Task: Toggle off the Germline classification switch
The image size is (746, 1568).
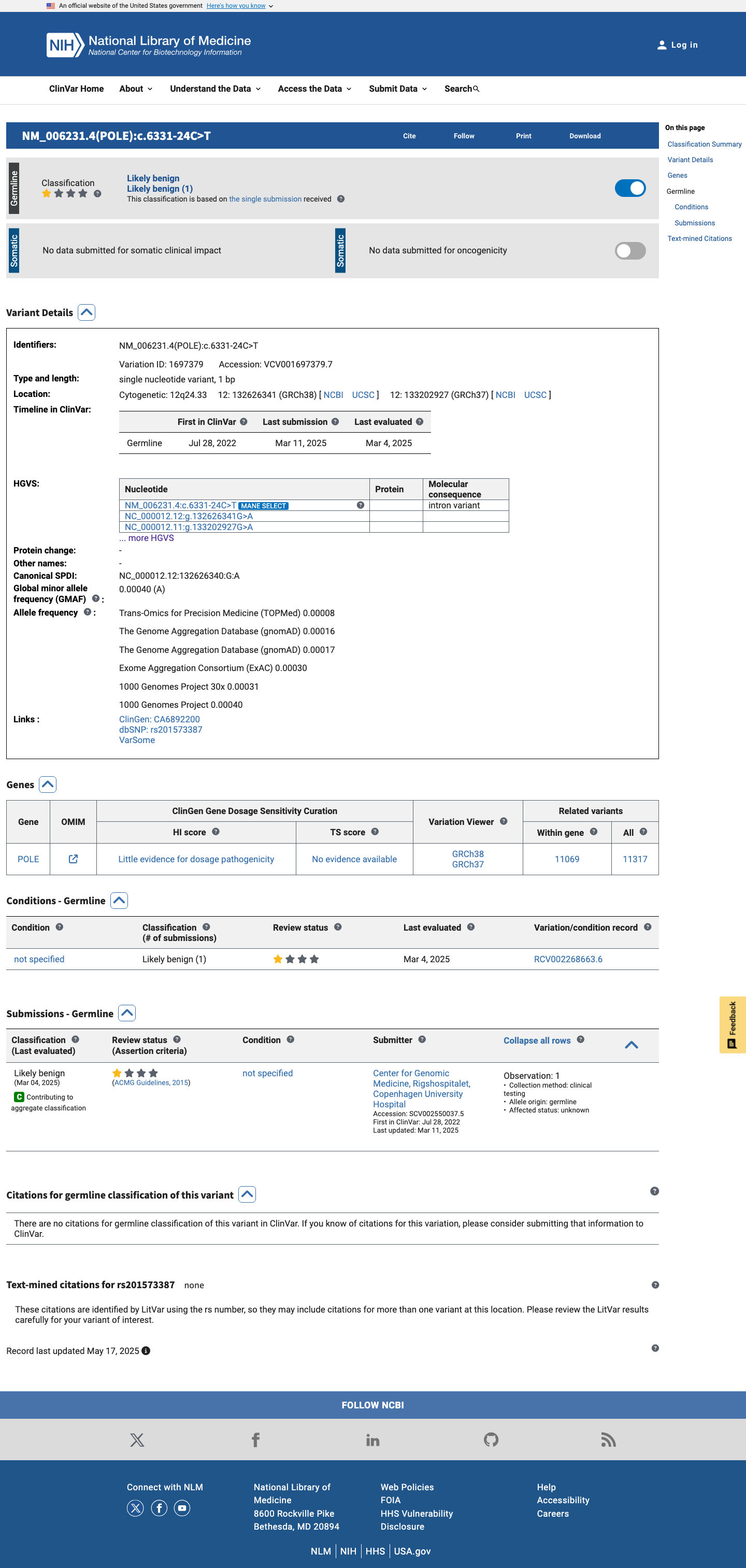Action: click(x=630, y=188)
